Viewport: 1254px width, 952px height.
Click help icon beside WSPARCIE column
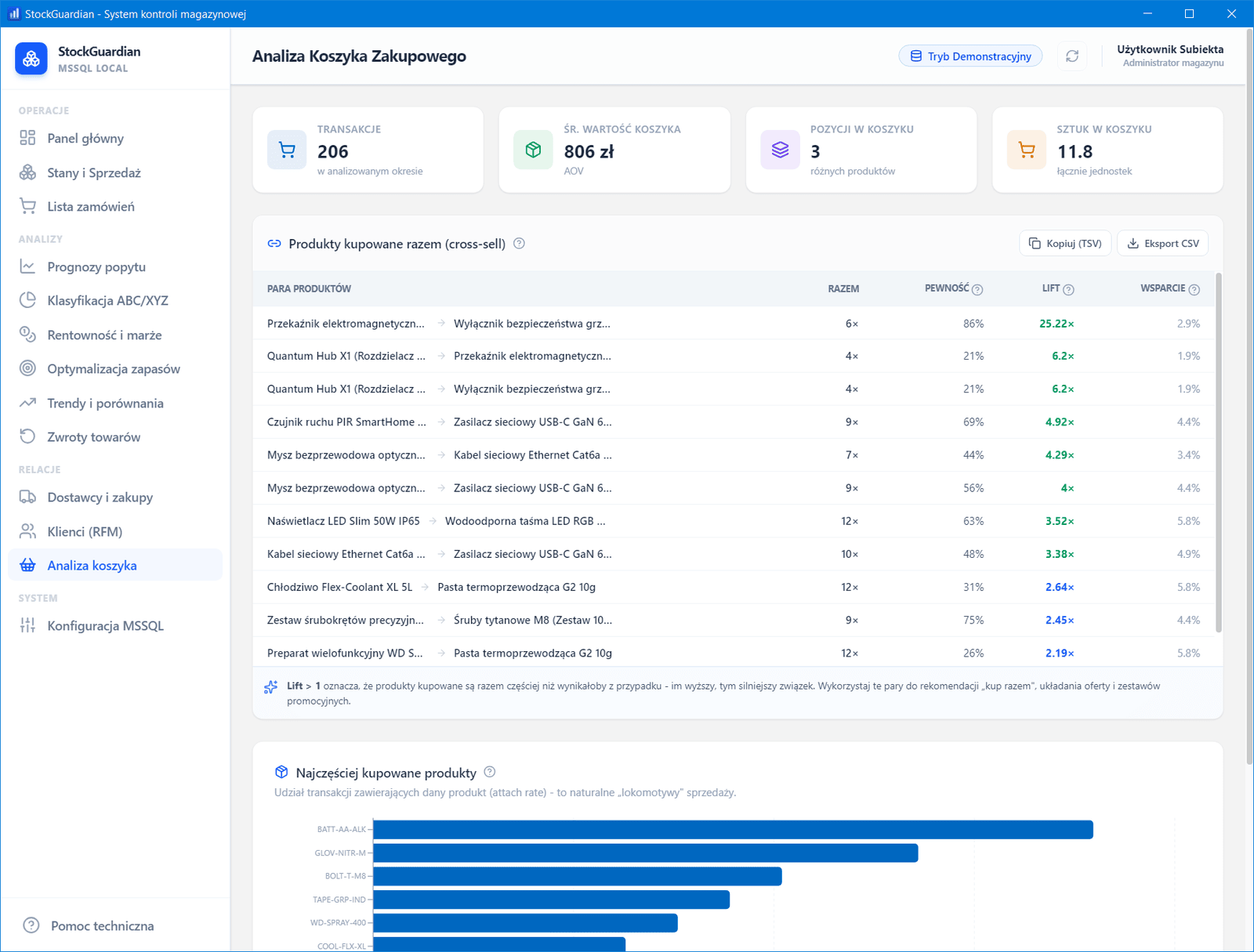tap(1194, 290)
